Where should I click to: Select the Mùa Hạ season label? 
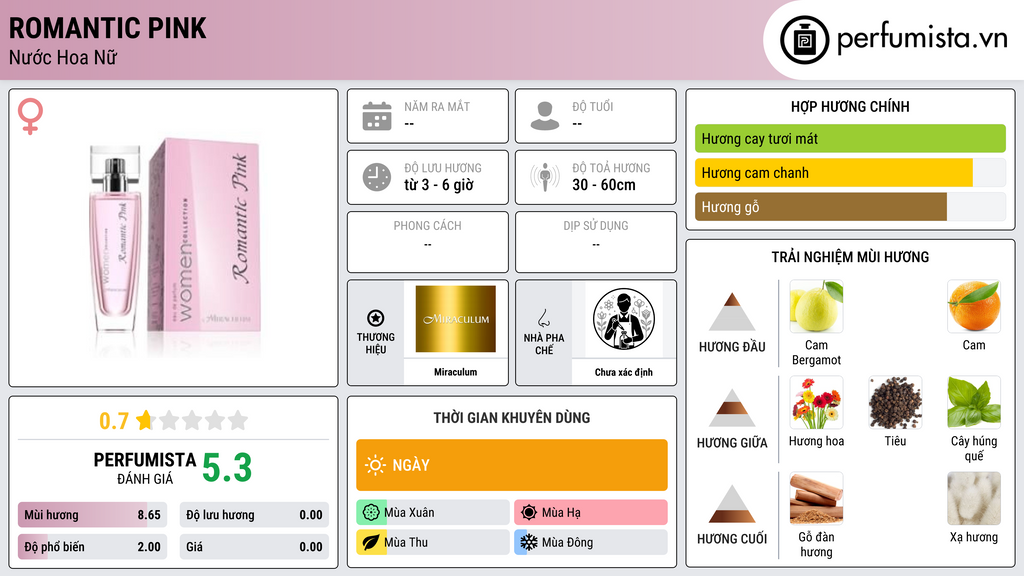pyautogui.click(x=561, y=513)
